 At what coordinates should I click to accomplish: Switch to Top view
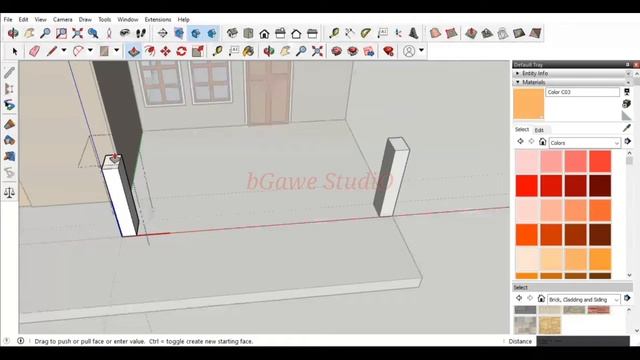pos(248,33)
